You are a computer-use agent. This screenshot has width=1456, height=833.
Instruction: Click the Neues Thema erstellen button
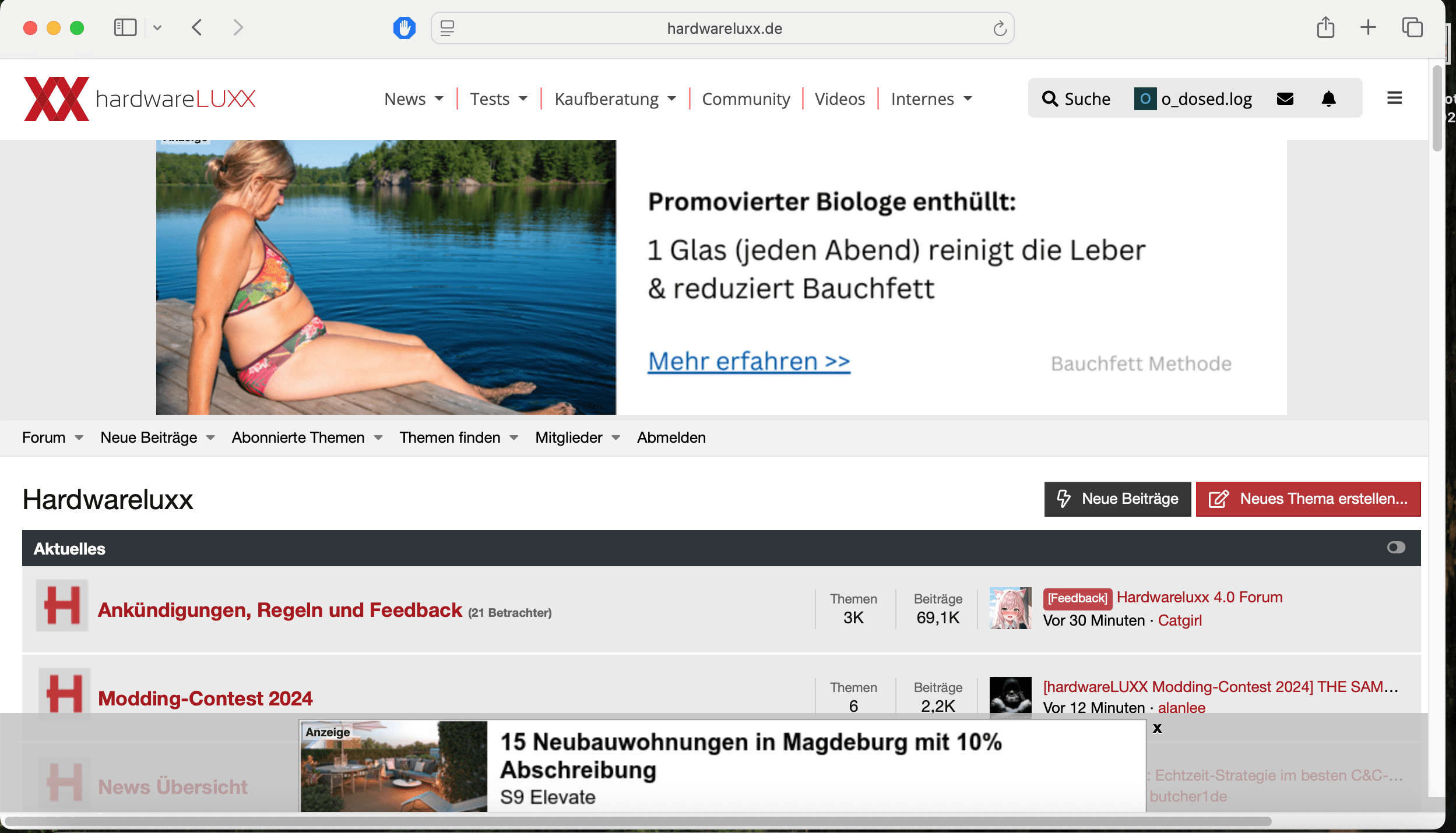1308,499
